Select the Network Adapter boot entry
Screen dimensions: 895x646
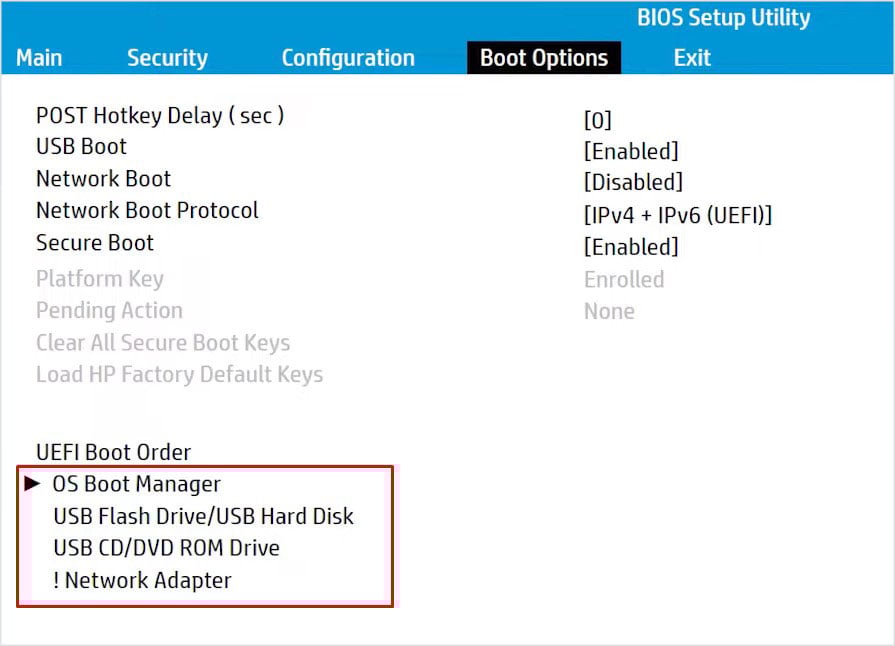tap(142, 580)
